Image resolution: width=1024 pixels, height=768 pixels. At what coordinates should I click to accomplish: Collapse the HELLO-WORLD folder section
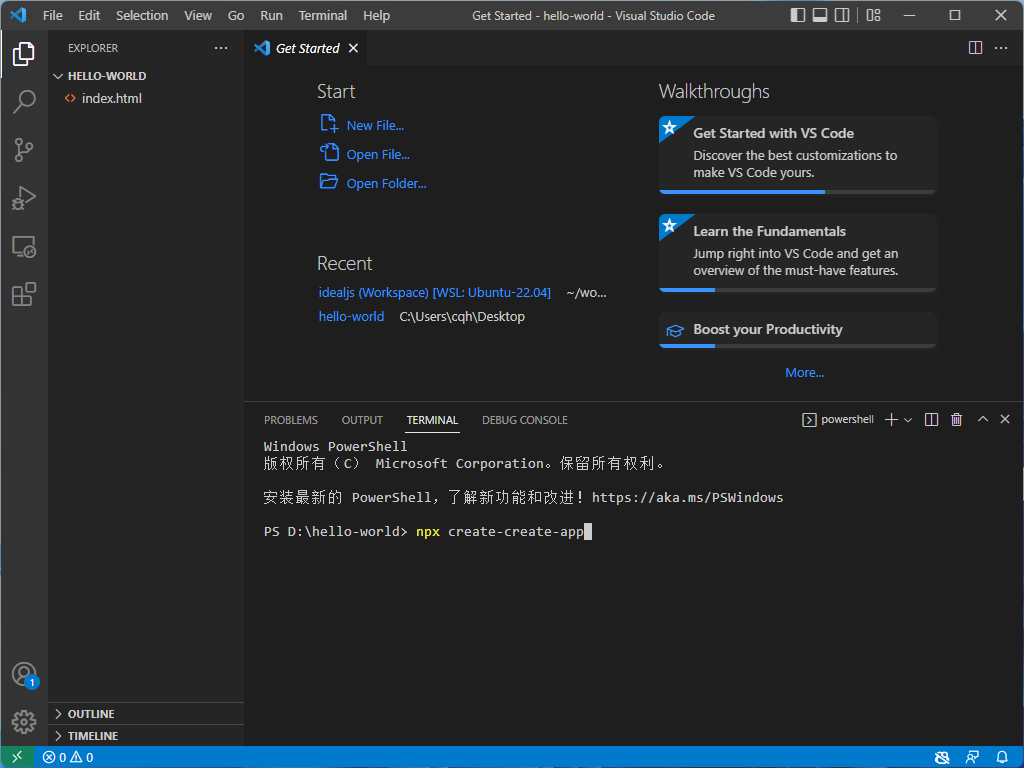[58, 76]
